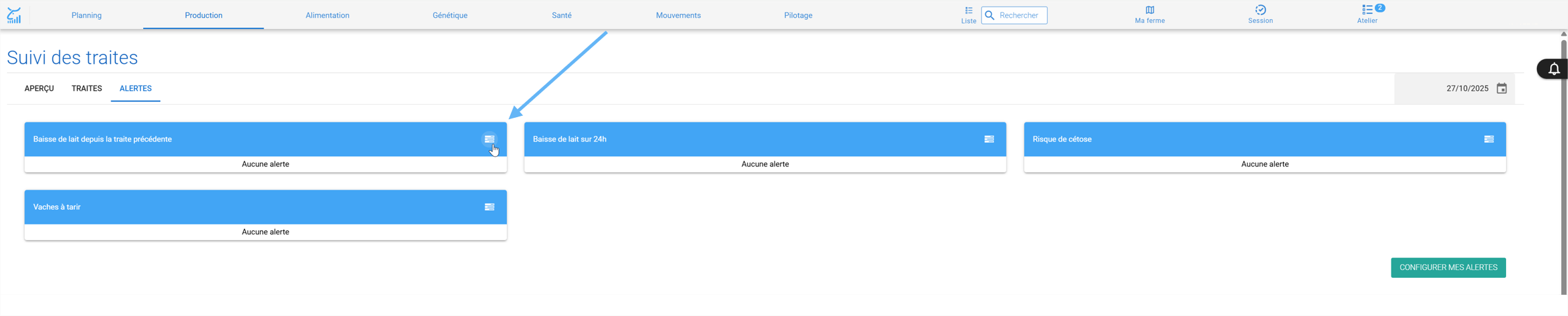Open the Session icon
Screen dimensions: 1568x316
click(1260, 10)
